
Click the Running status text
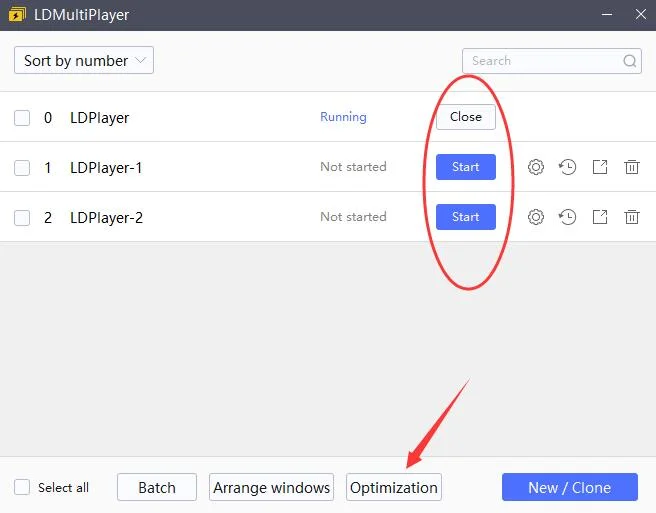pos(343,117)
